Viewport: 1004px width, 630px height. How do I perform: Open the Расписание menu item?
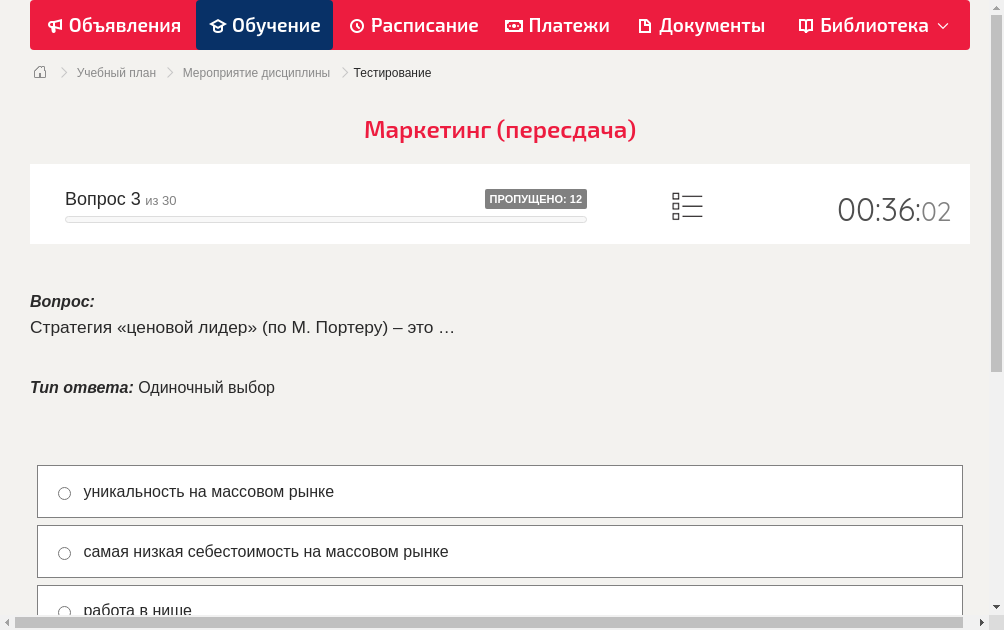point(413,25)
